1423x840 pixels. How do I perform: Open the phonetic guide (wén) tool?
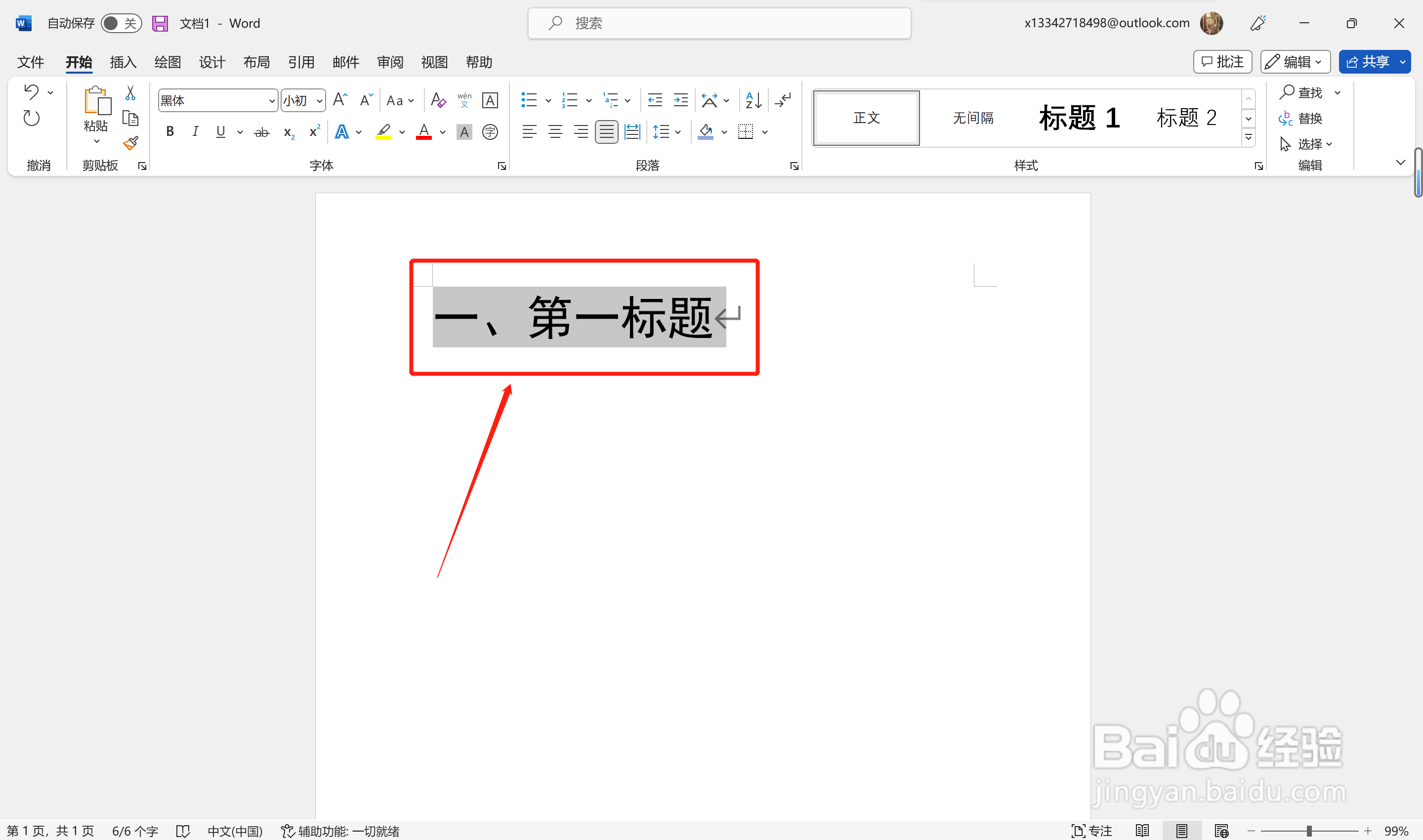[x=464, y=100]
